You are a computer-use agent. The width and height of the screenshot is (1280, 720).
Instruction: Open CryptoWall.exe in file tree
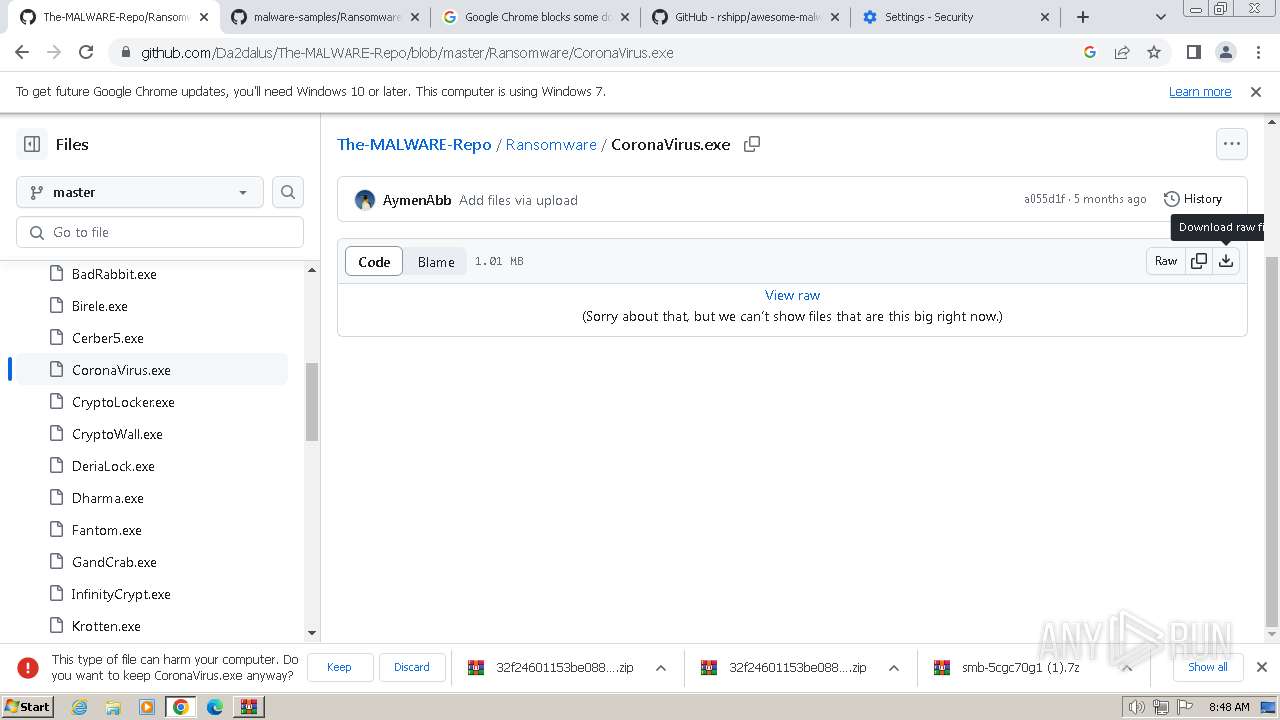(117, 434)
